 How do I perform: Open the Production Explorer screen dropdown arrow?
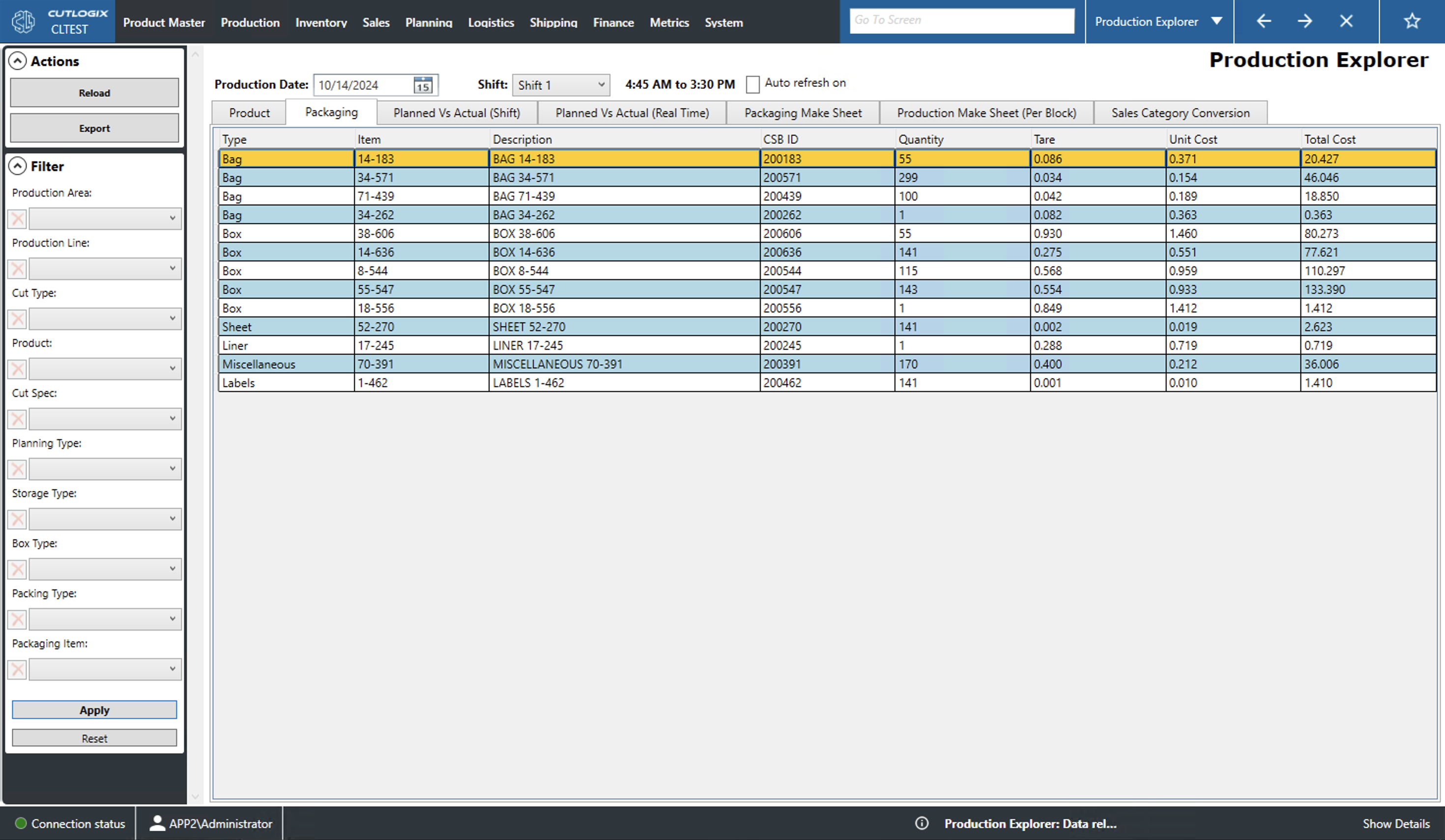pos(1217,21)
